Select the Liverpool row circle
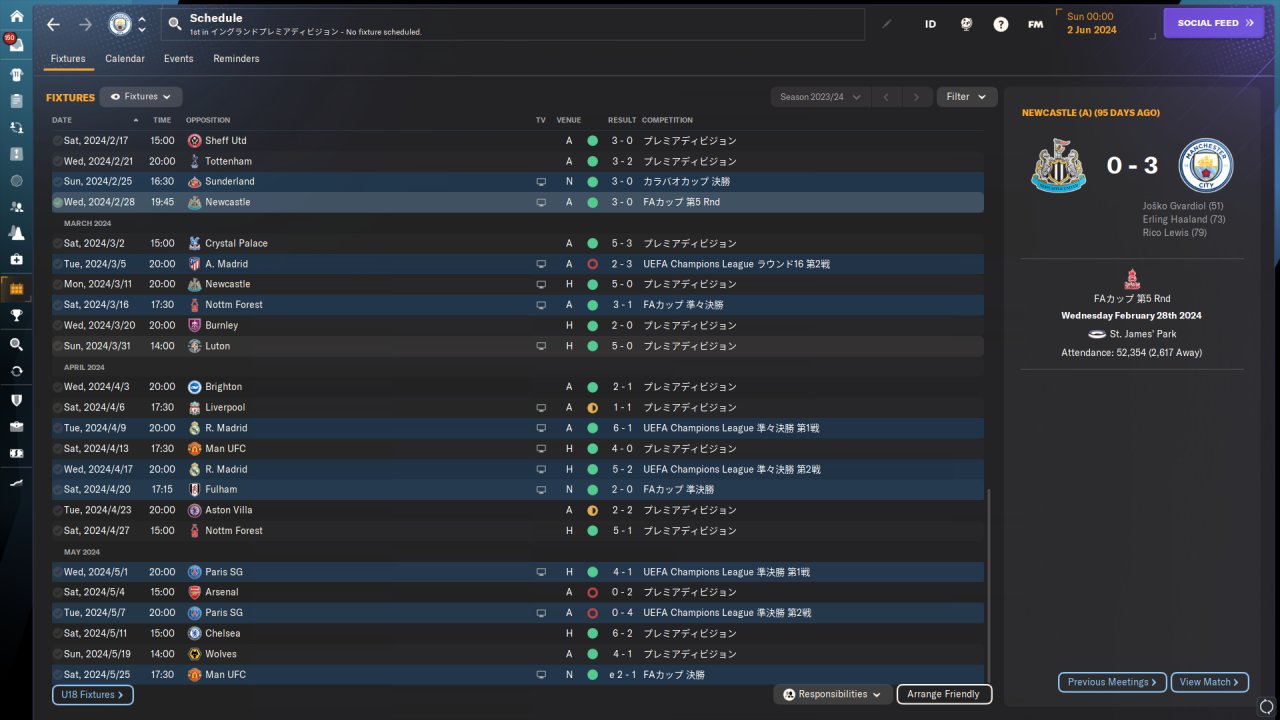Screen dimensions: 1280x720 (58, 408)
